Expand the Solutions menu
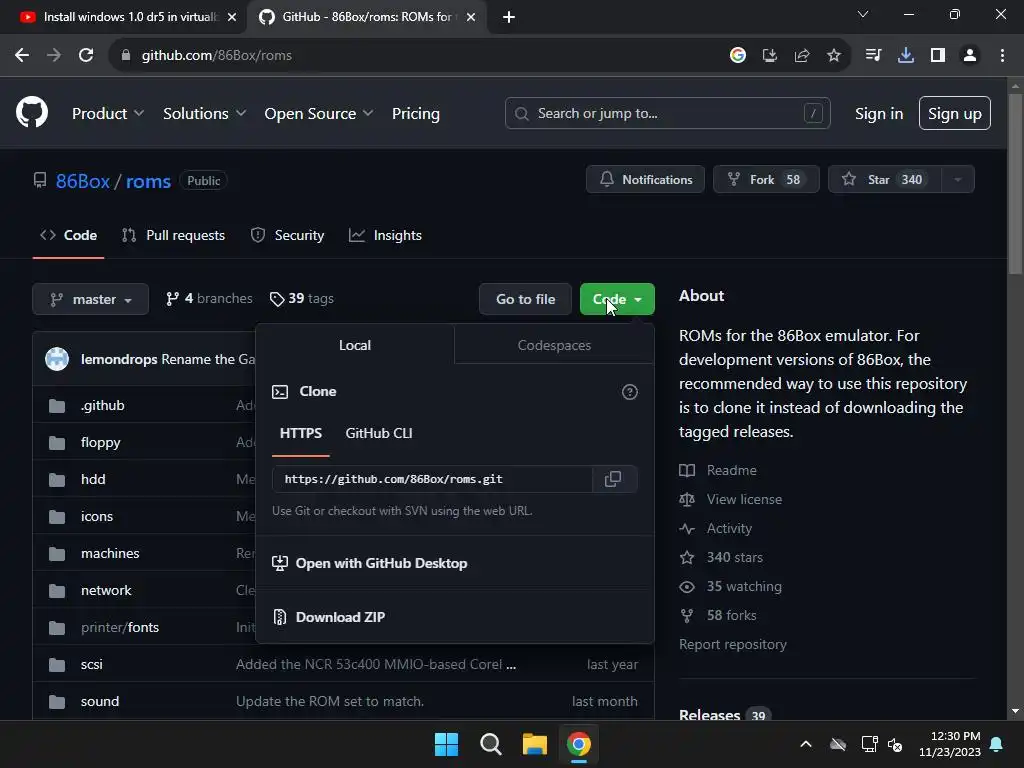 coord(204,114)
